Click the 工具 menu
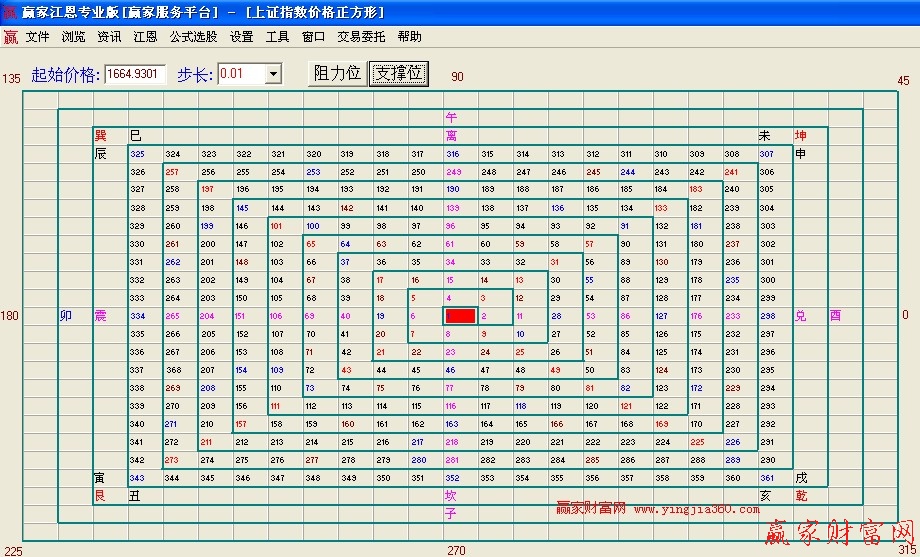This screenshot has width=920, height=557. [x=277, y=37]
